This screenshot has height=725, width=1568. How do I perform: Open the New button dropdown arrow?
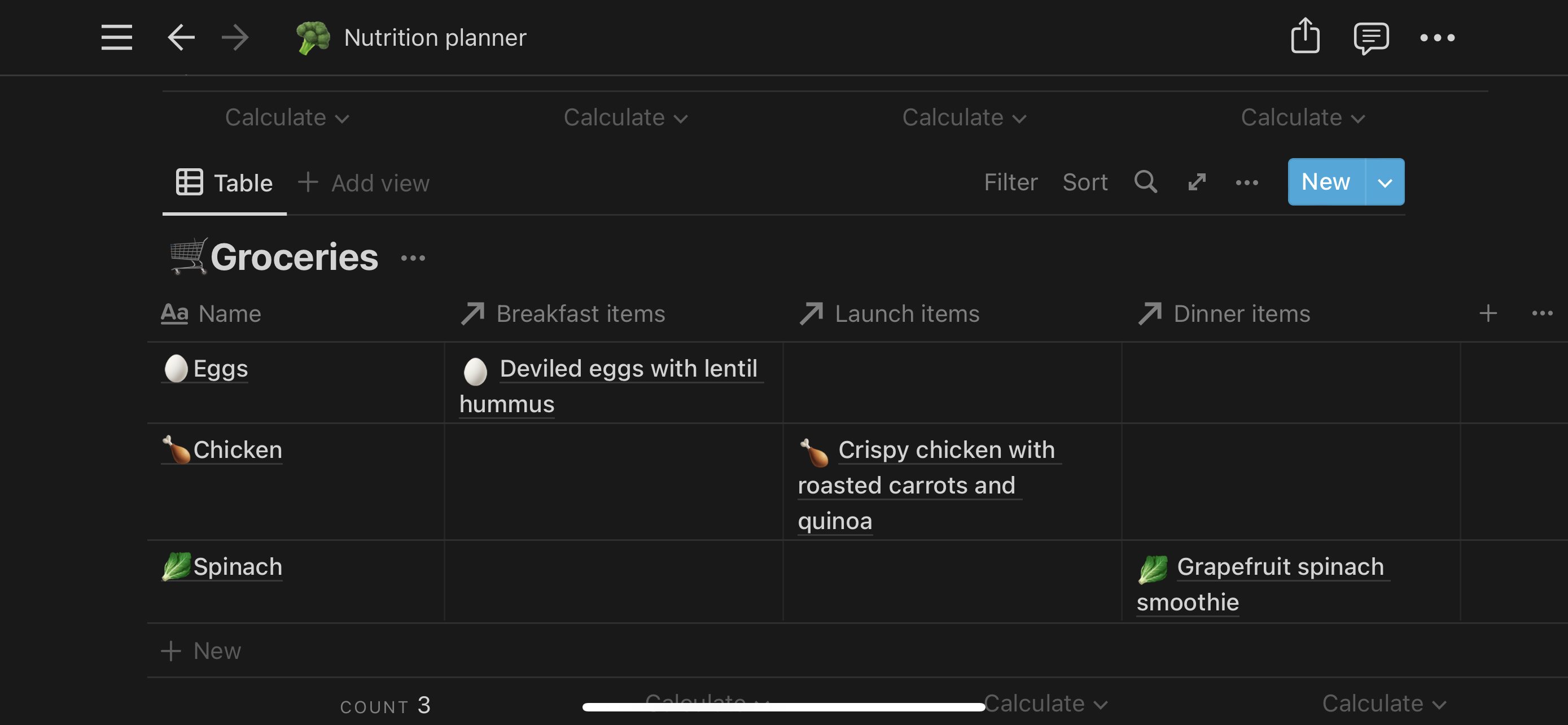[x=1385, y=182]
